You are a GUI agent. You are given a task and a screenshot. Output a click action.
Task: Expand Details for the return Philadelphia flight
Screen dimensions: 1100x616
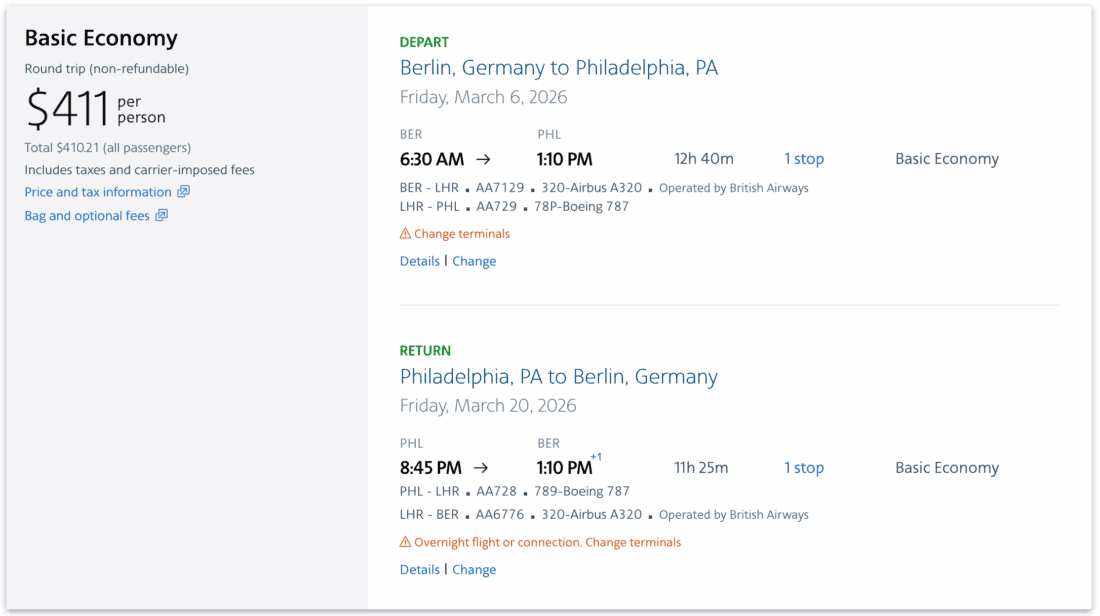click(419, 570)
